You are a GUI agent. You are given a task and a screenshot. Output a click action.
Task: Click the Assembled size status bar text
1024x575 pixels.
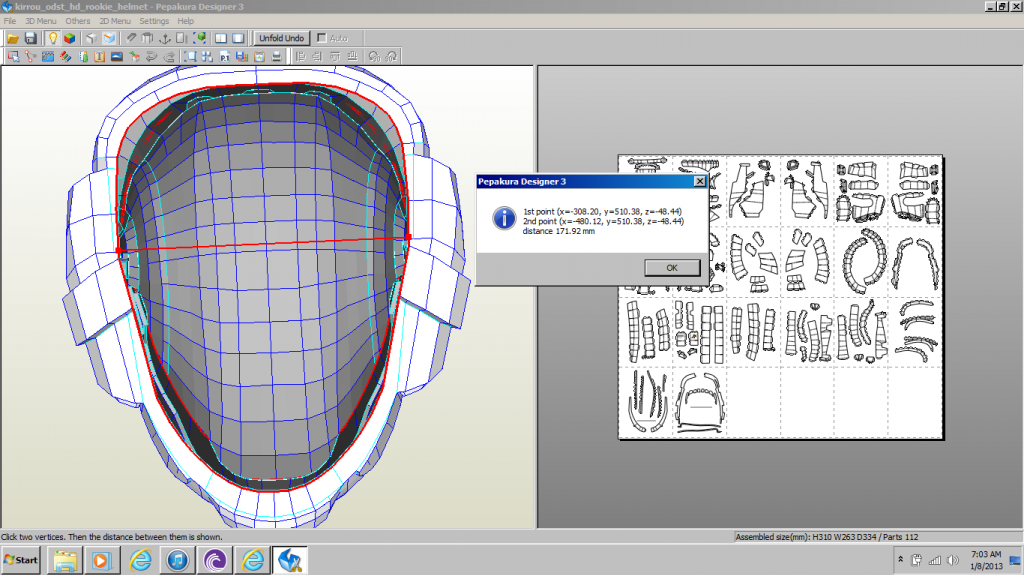pos(827,537)
